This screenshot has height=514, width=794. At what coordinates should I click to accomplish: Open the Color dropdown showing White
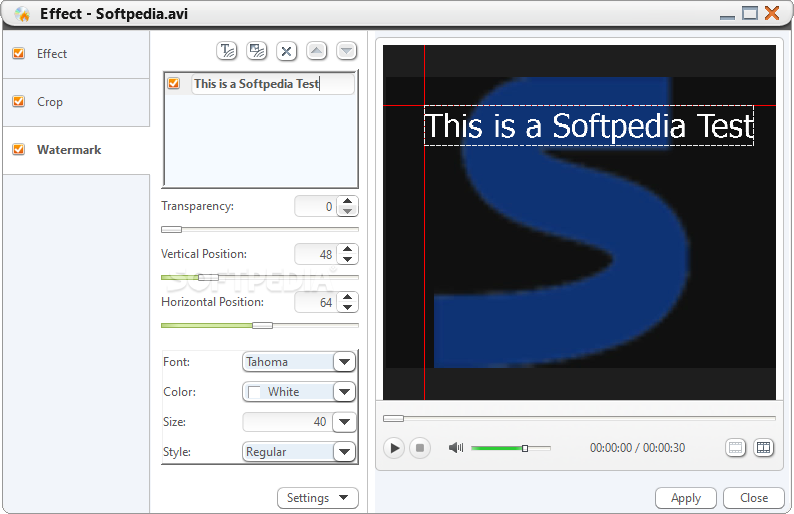[344, 392]
